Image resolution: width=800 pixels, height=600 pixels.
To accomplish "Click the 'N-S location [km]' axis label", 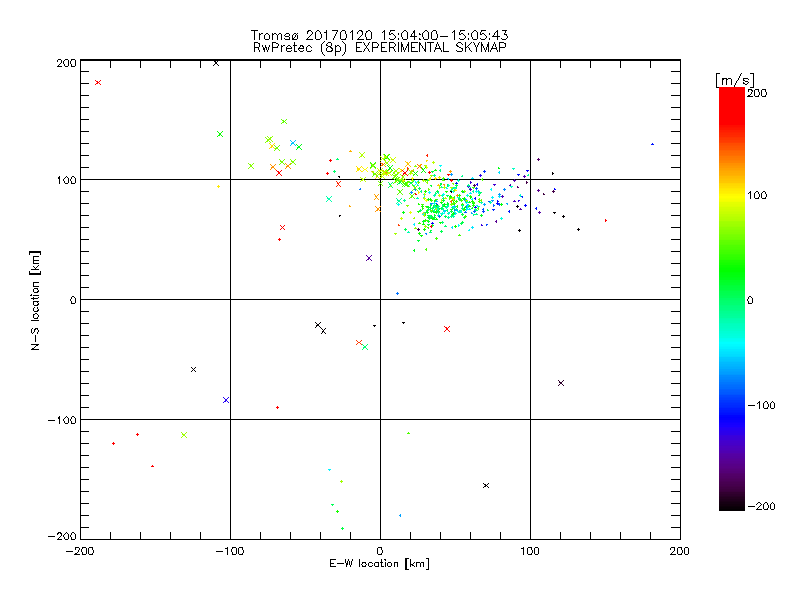I will pos(35,300).
